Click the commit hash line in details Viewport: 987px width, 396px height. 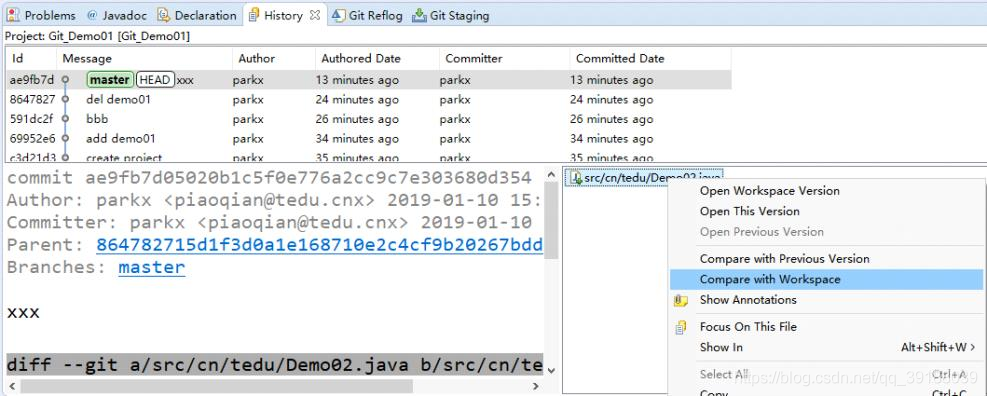269,178
